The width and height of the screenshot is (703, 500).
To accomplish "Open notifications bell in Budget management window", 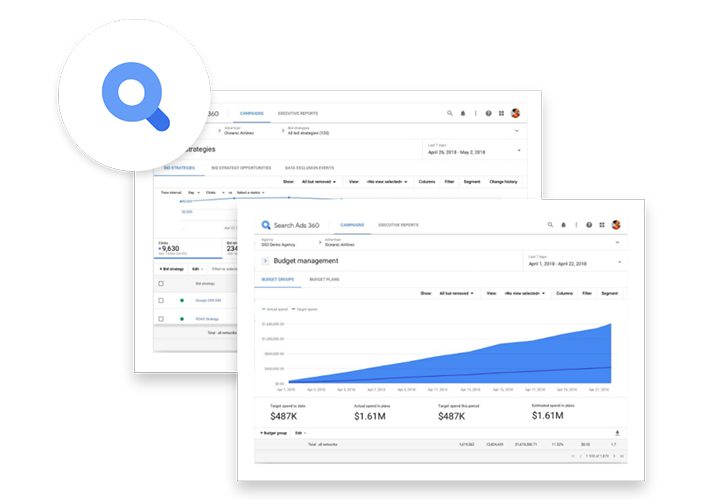I will click(564, 225).
